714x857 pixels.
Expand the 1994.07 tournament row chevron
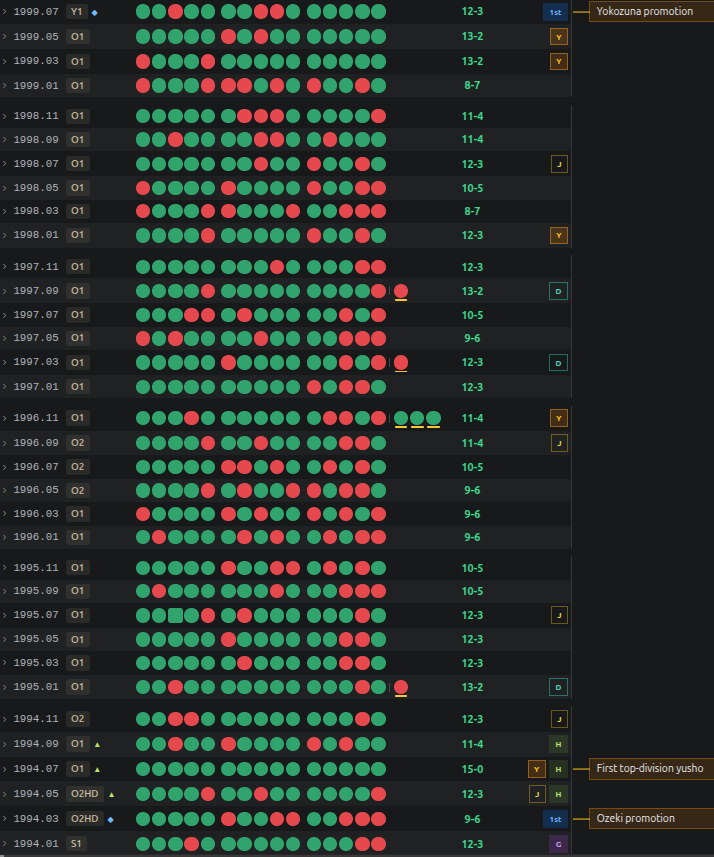pos(4,769)
